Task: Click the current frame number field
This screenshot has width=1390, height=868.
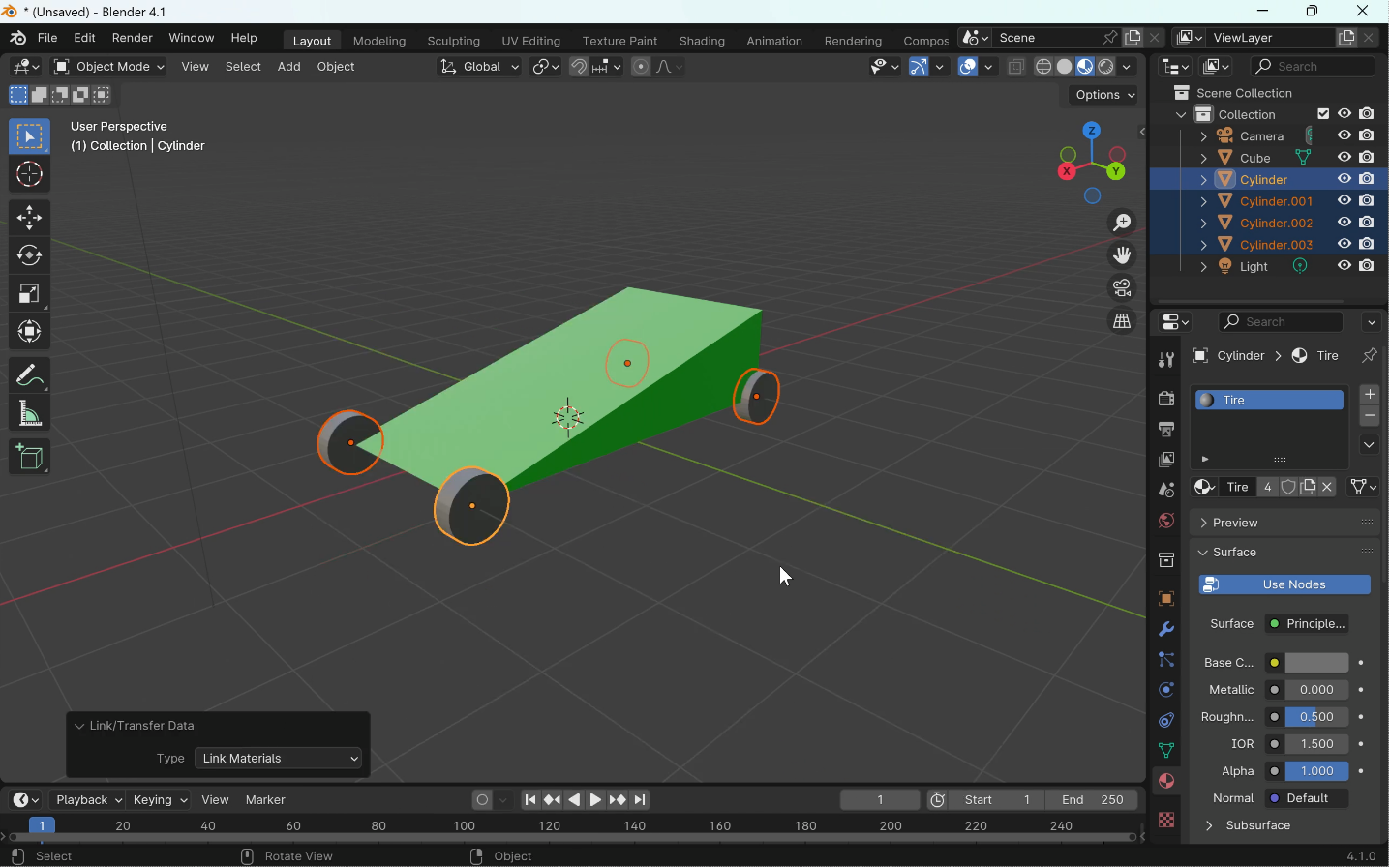Action: [881, 801]
